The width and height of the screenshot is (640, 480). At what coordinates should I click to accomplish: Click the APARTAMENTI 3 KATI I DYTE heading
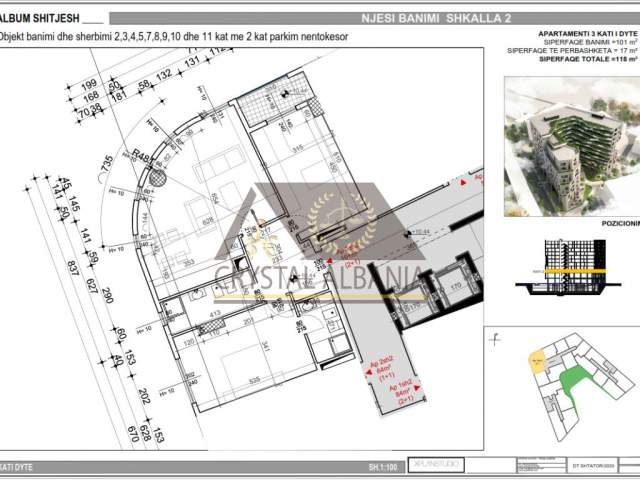[588, 34]
